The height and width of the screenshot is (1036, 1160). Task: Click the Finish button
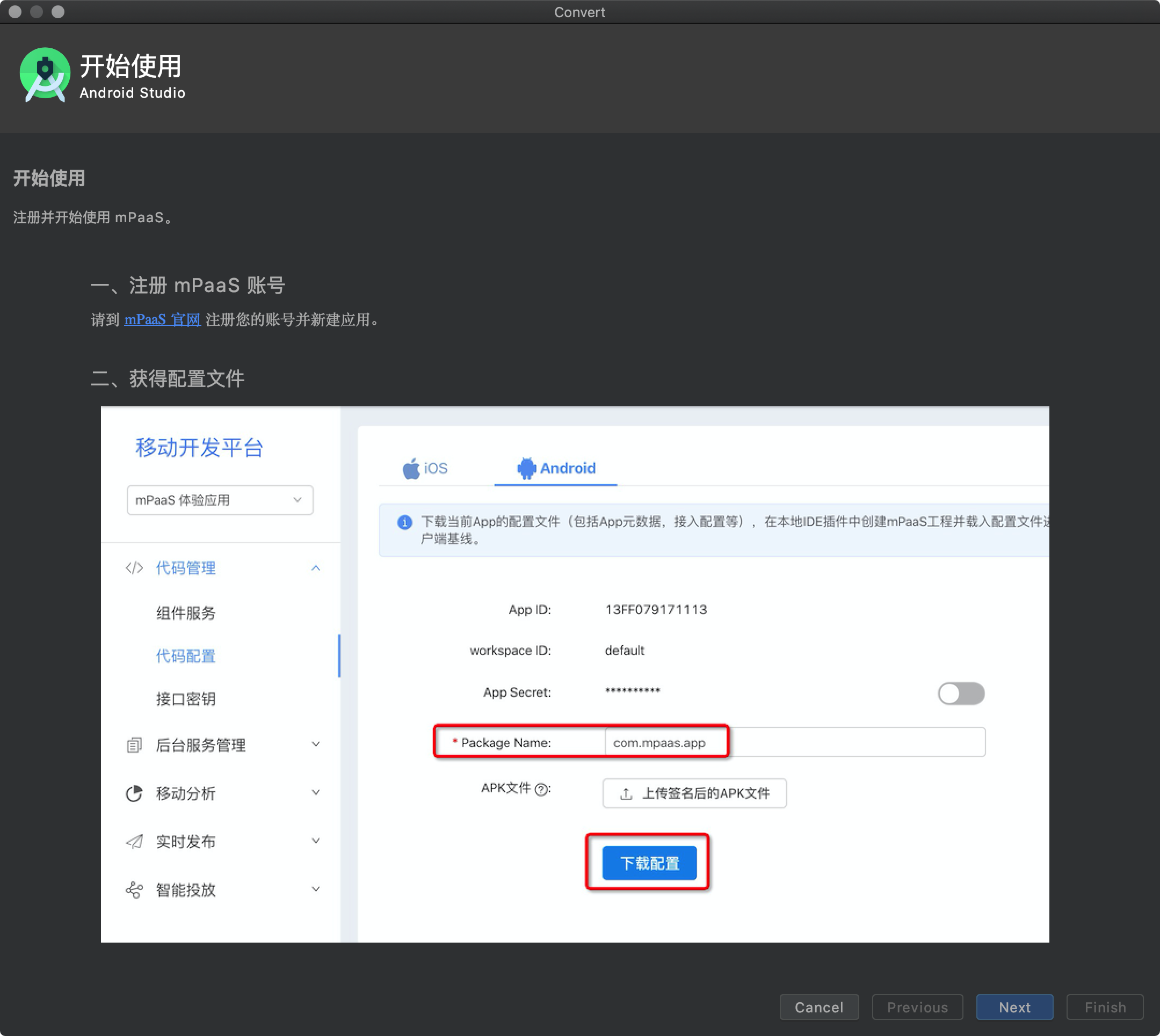[1105, 1008]
